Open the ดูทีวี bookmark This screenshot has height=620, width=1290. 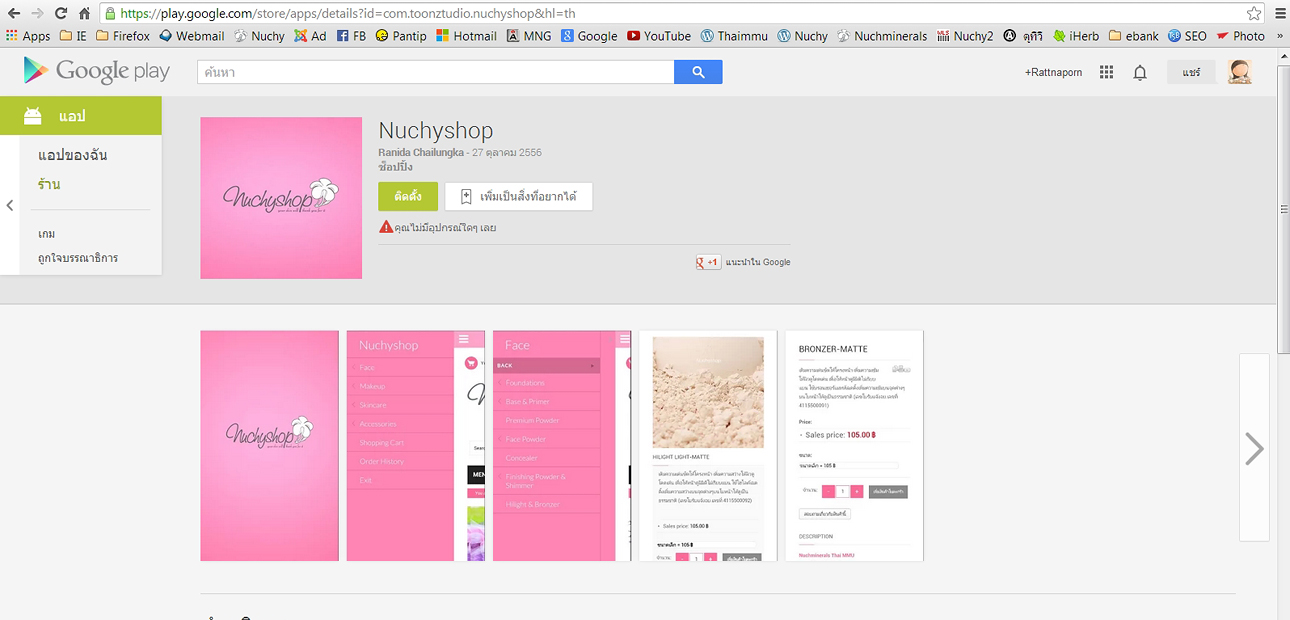pyautogui.click(x=1024, y=36)
